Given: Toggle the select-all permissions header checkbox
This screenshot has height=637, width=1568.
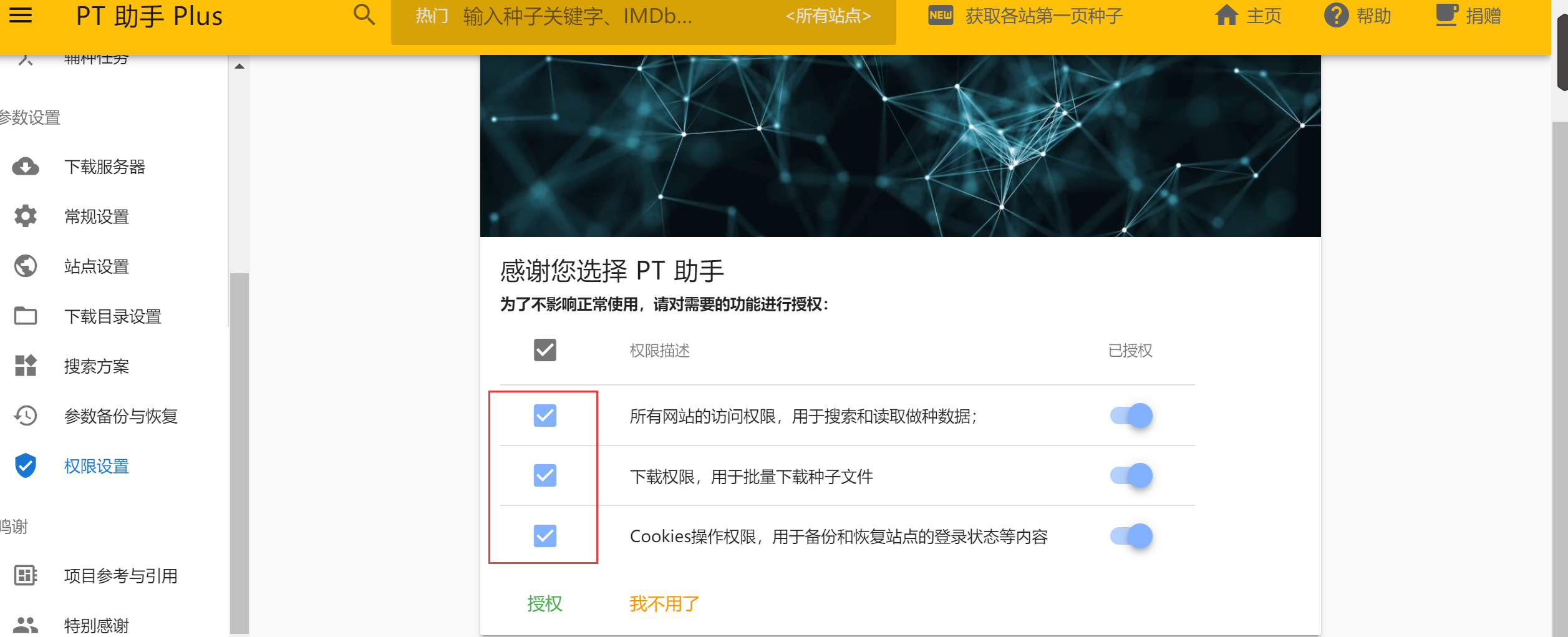Looking at the screenshot, I should point(545,350).
